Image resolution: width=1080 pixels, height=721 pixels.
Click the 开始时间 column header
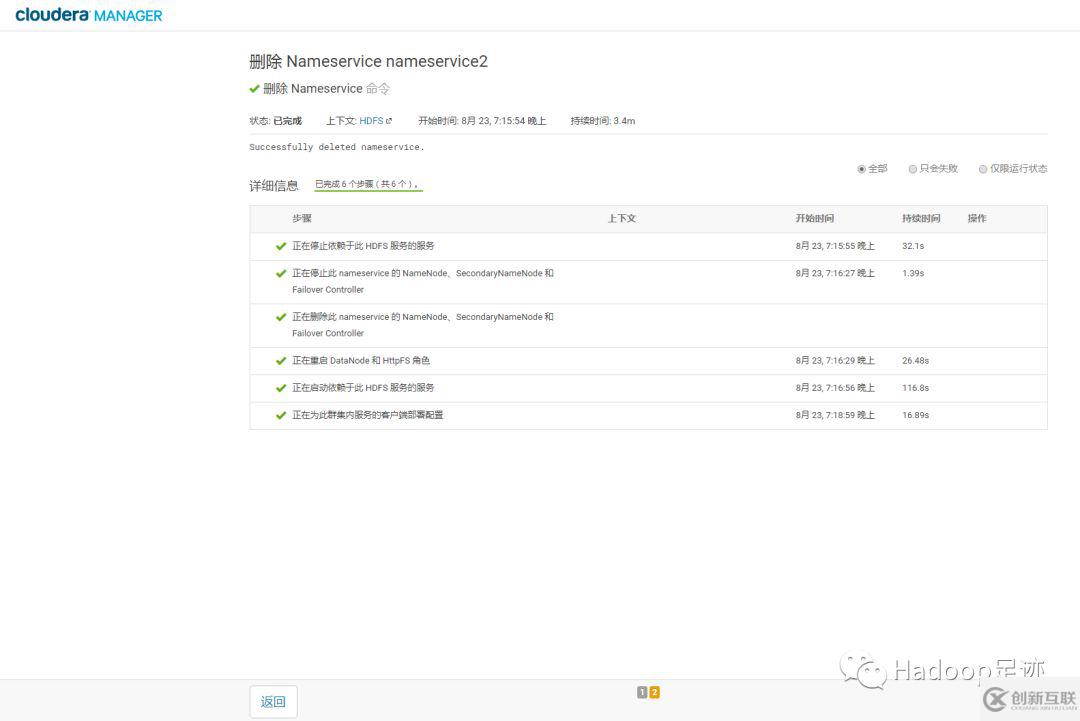point(815,218)
